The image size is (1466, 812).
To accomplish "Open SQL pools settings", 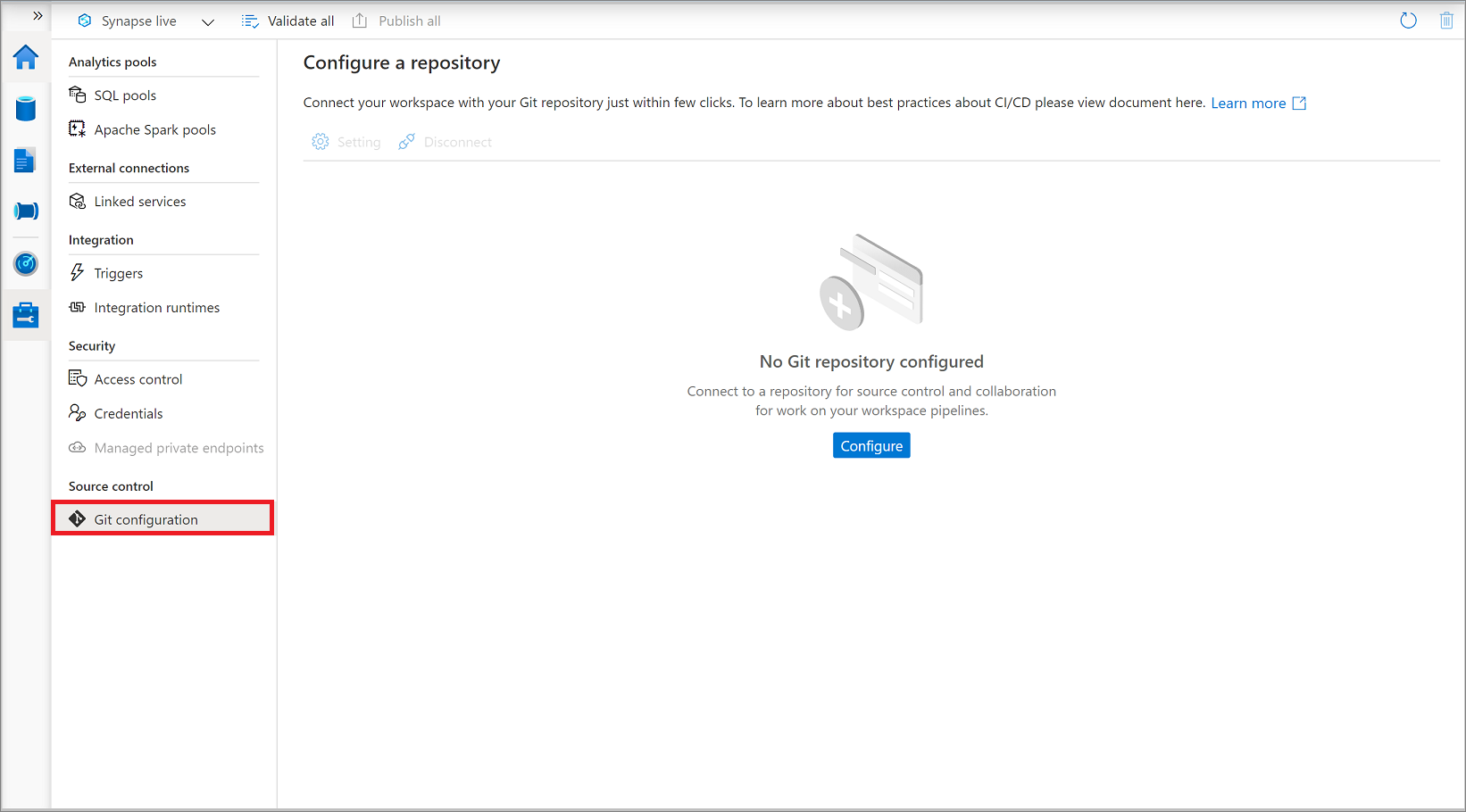I will coord(125,95).
